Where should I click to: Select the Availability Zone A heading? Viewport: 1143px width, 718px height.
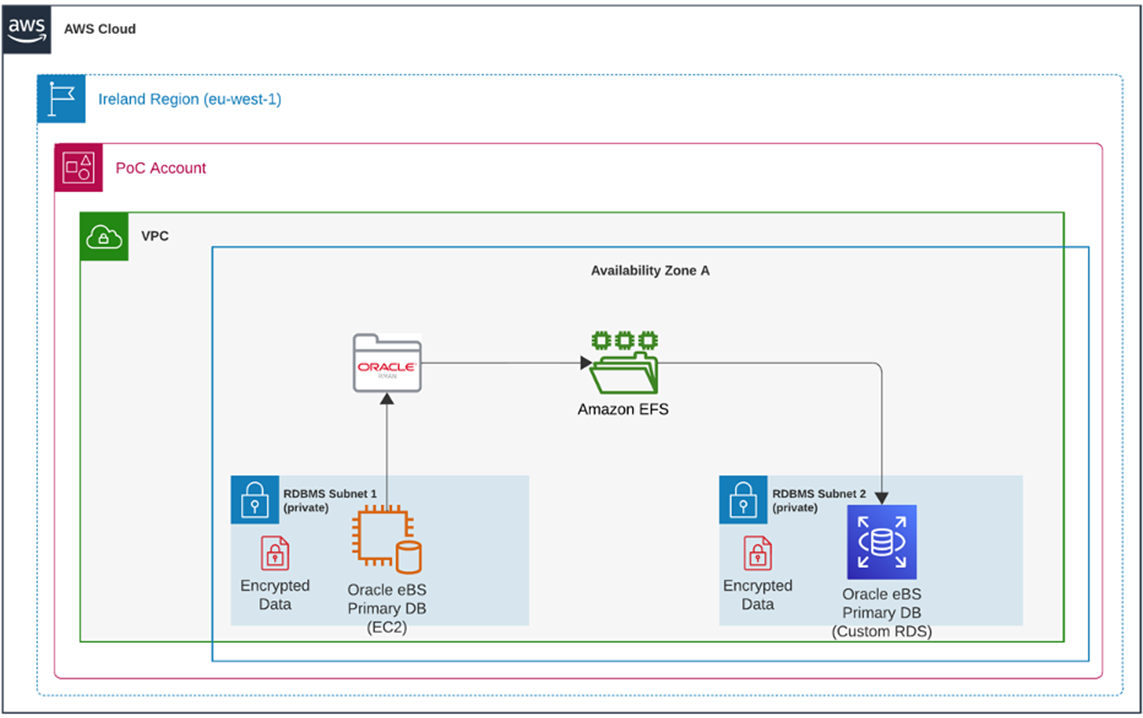point(650,270)
